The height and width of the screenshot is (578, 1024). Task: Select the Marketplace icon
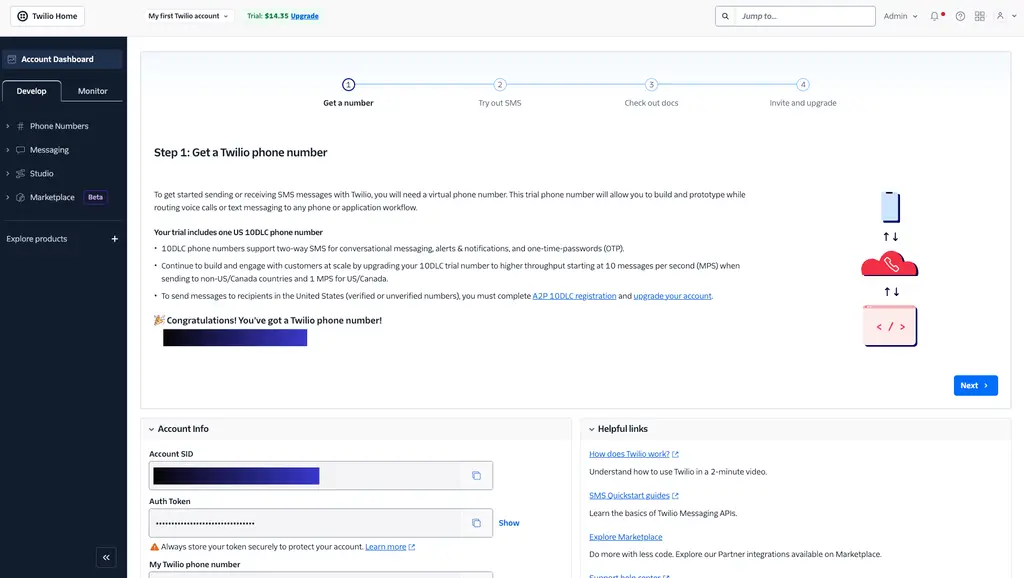(20, 197)
